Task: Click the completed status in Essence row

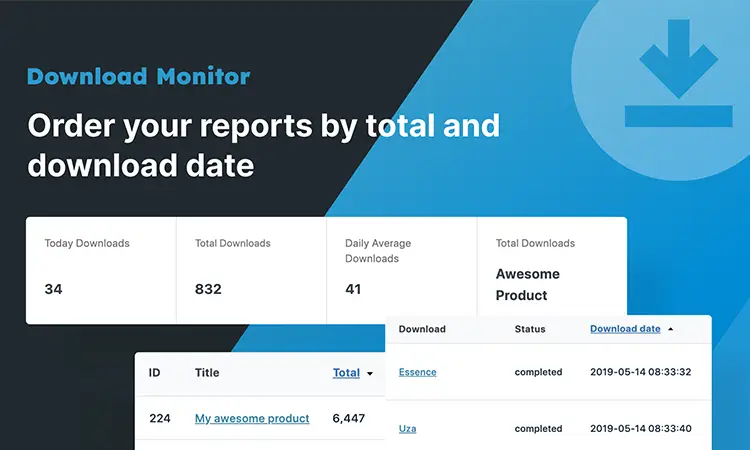Action: [x=539, y=372]
